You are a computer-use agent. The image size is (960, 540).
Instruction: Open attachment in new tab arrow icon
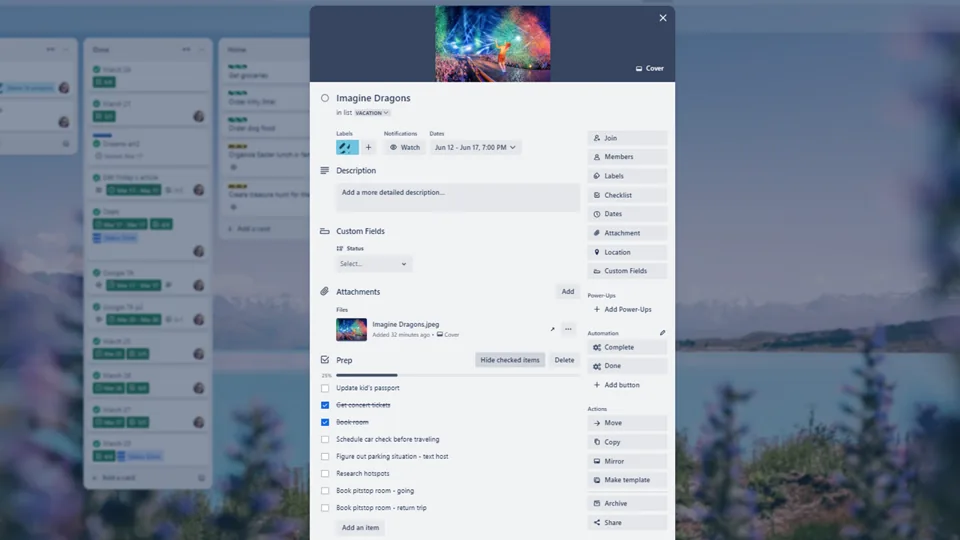[x=552, y=329]
